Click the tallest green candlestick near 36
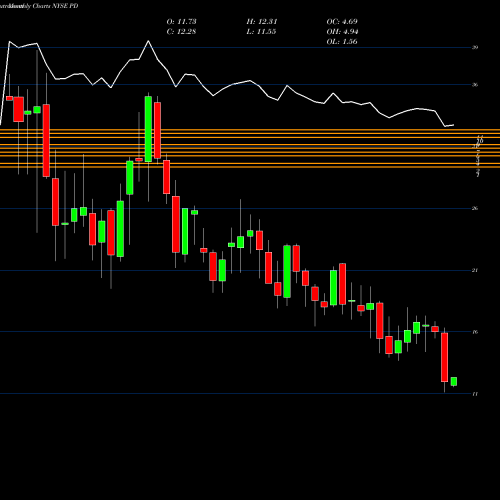Viewport: 500px width, 500px height. coord(148,129)
